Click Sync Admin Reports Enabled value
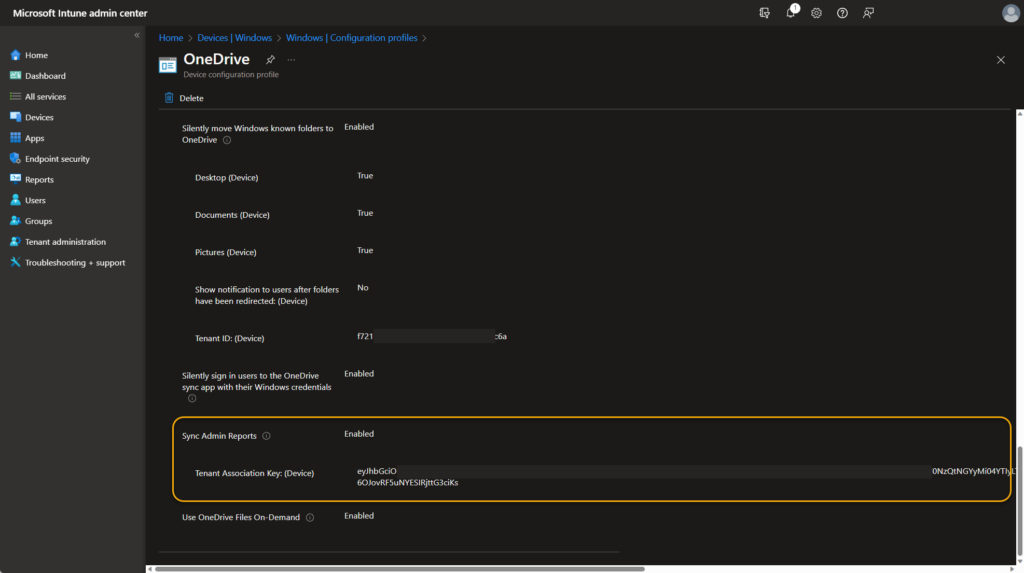The image size is (1024, 573). pyautogui.click(x=359, y=434)
